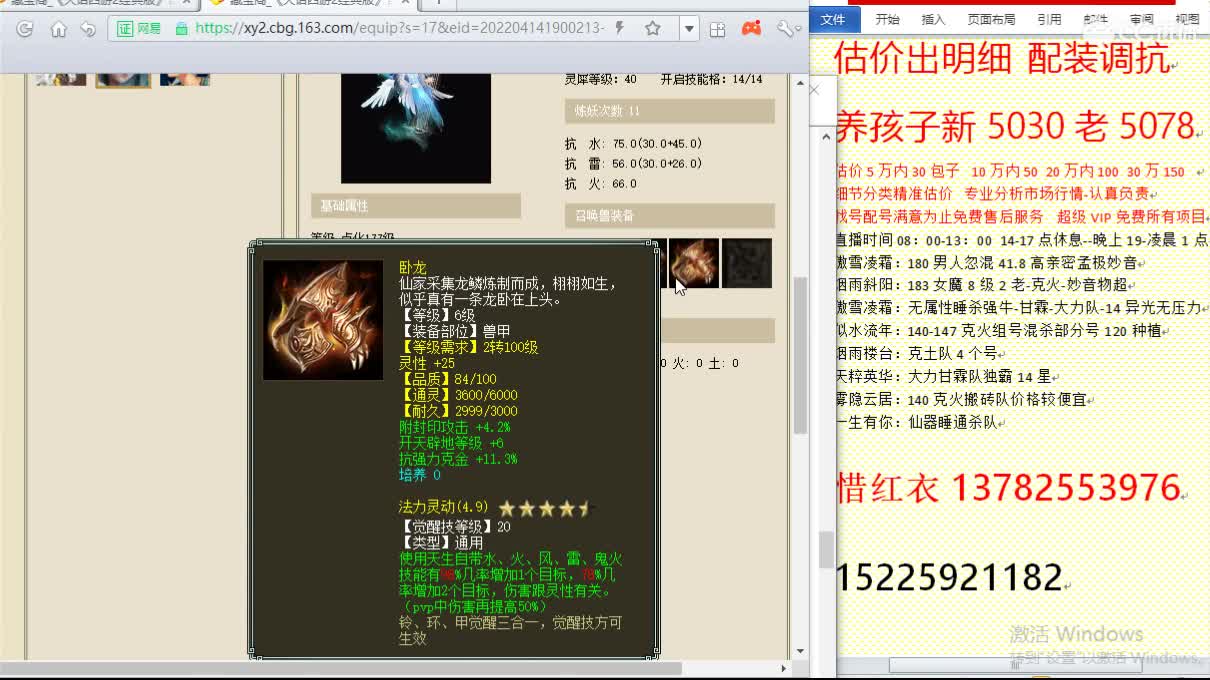The height and width of the screenshot is (680, 1210).
Task: Switch to the 审阅 ribbon tab in Word
Action: tap(1141, 19)
